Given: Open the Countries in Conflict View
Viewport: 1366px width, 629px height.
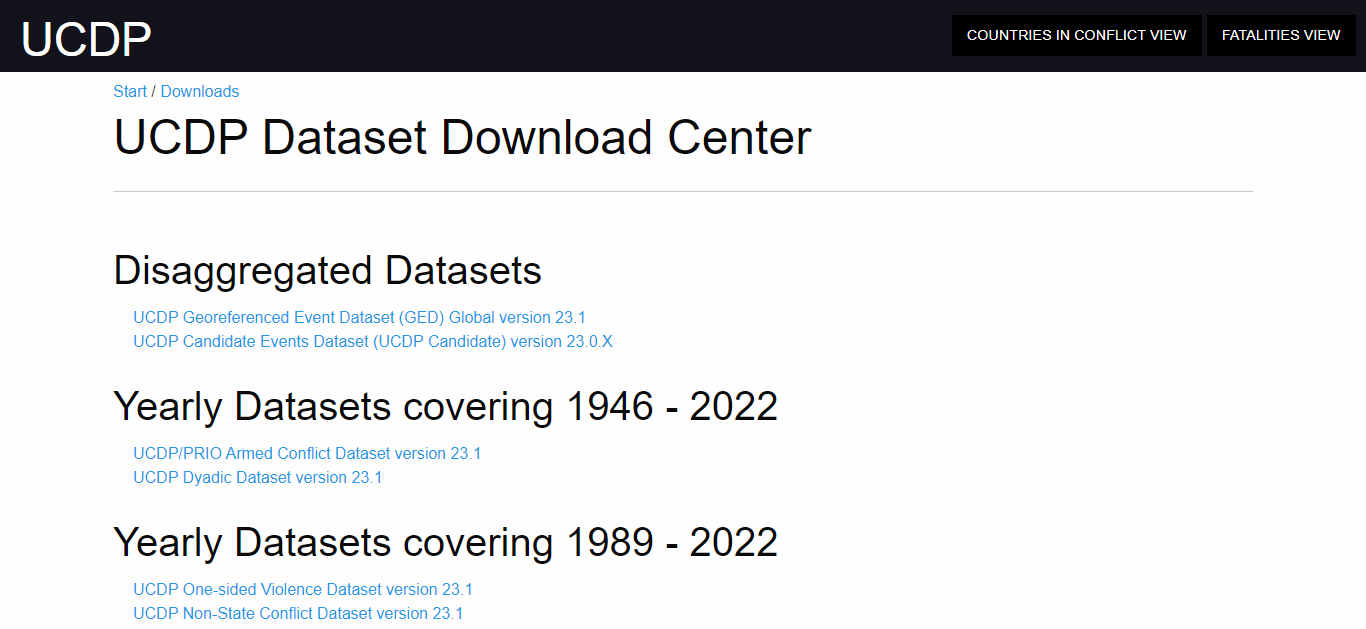Looking at the screenshot, I should 1076,35.
